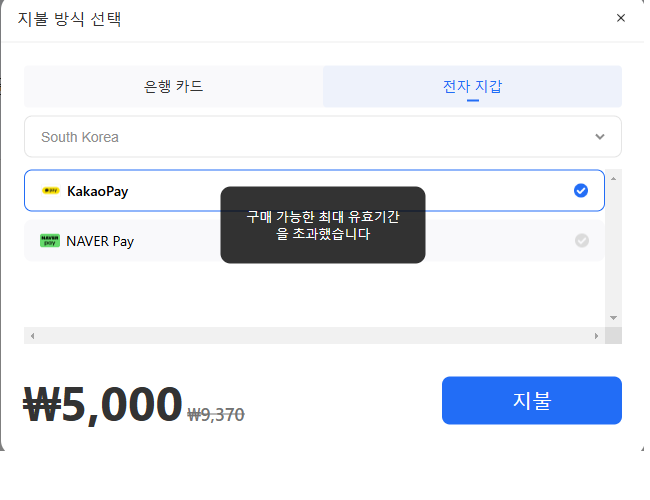Select the KakaoPay blue checkmark radio

coord(581,191)
